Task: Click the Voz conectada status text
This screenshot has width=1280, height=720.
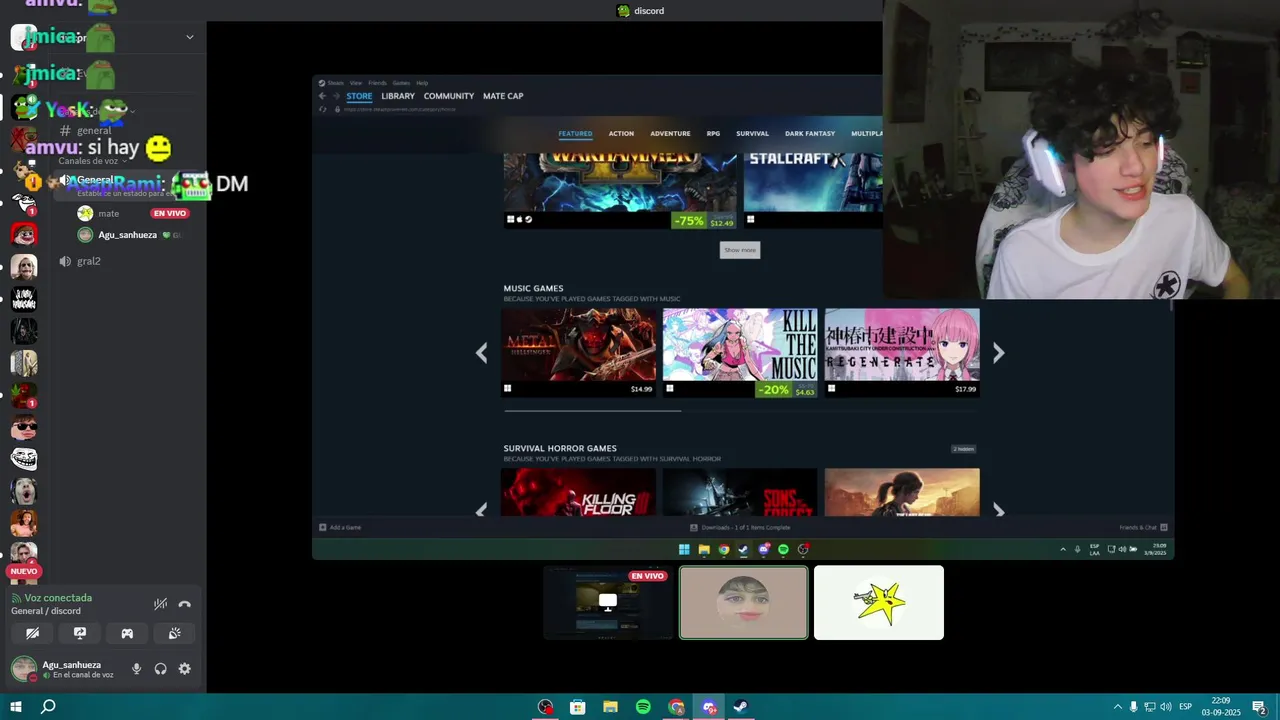Action: [58, 598]
